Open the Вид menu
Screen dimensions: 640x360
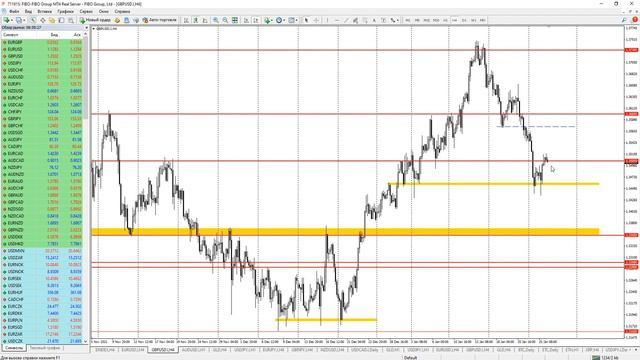click(x=28, y=11)
